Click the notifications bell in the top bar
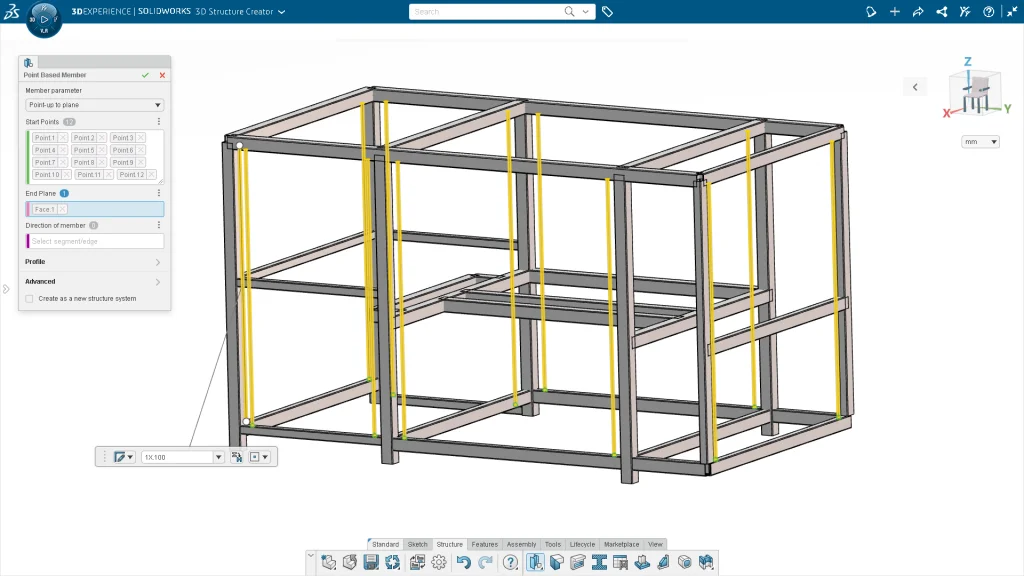The width and height of the screenshot is (1024, 576). [870, 12]
